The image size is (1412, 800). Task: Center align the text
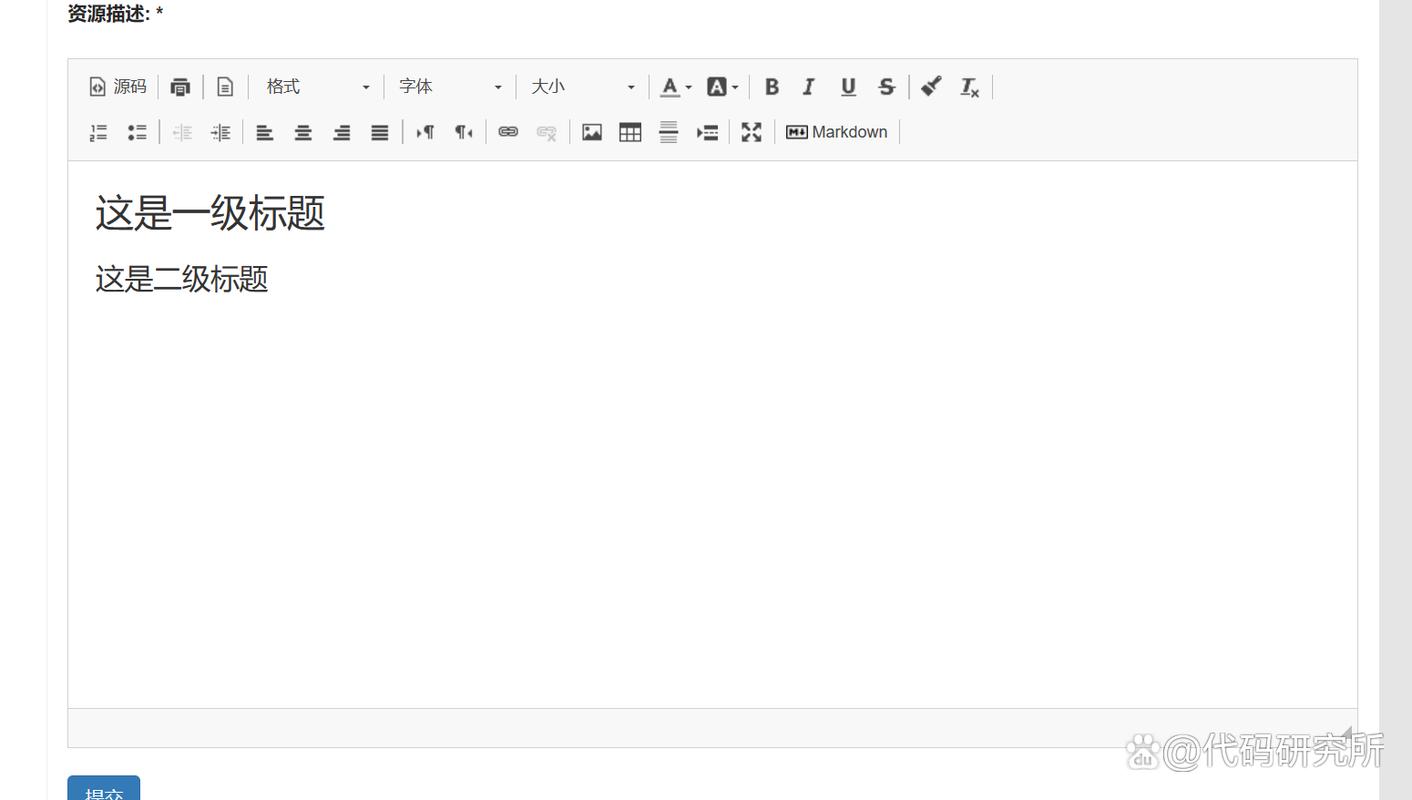303,132
